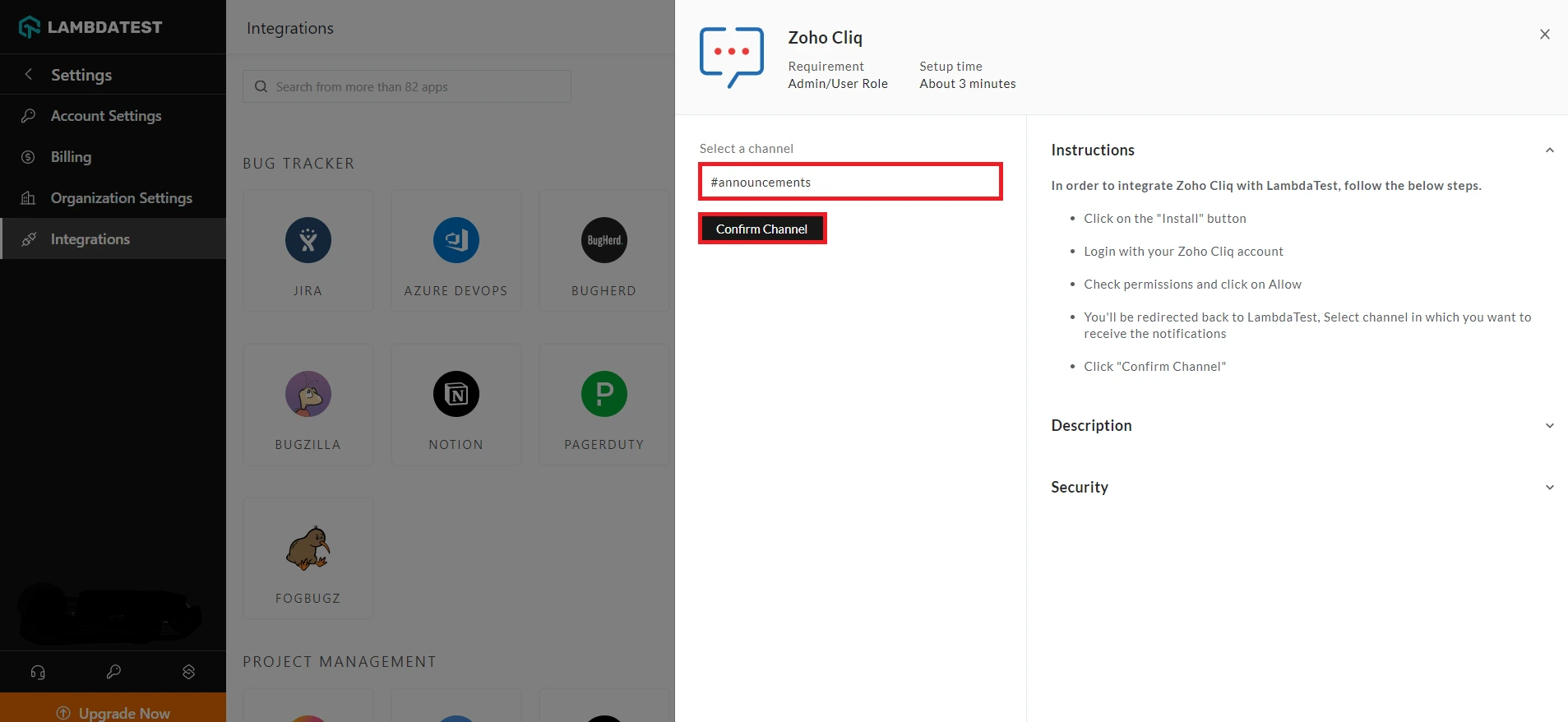Expand the Description section
Image resolution: width=1568 pixels, height=722 pixels.
[1549, 426]
